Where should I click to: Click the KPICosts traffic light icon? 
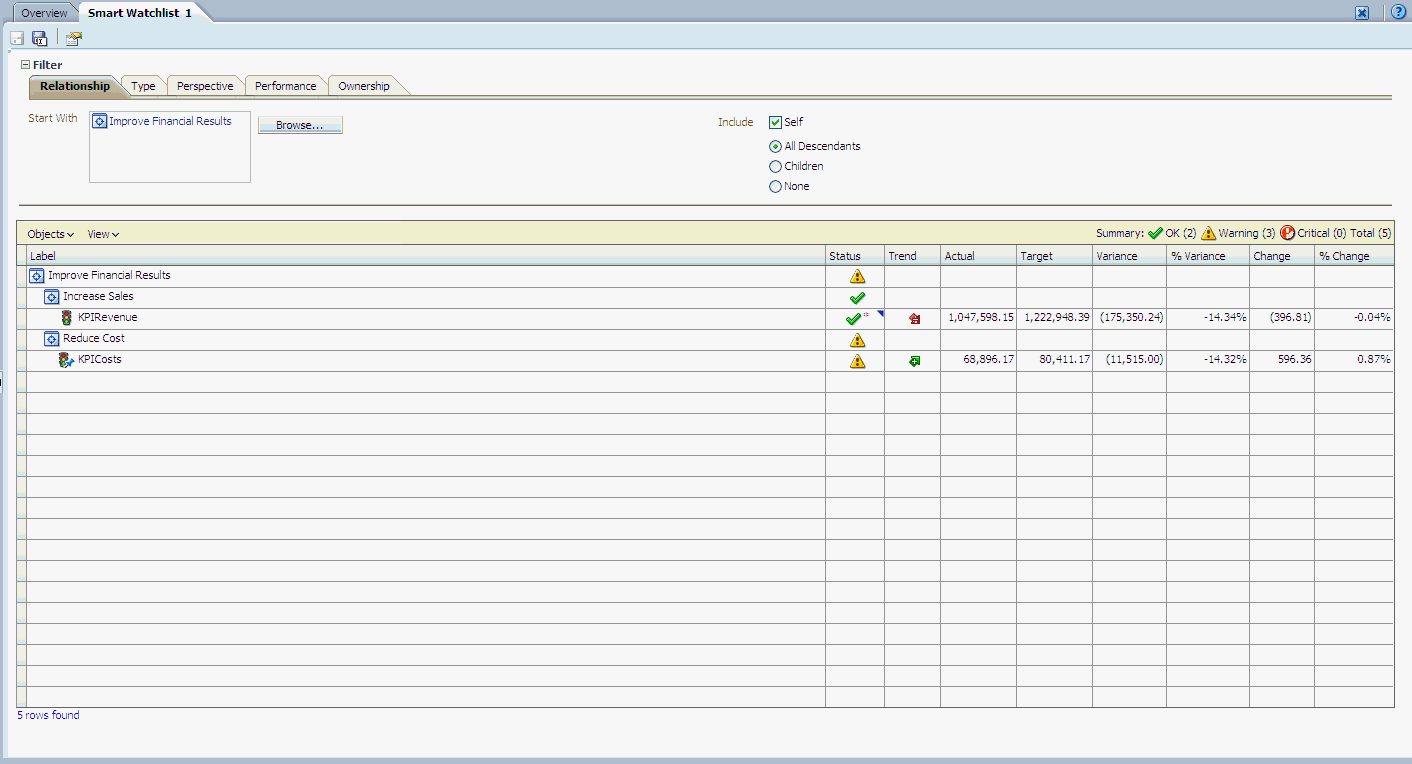[66, 360]
